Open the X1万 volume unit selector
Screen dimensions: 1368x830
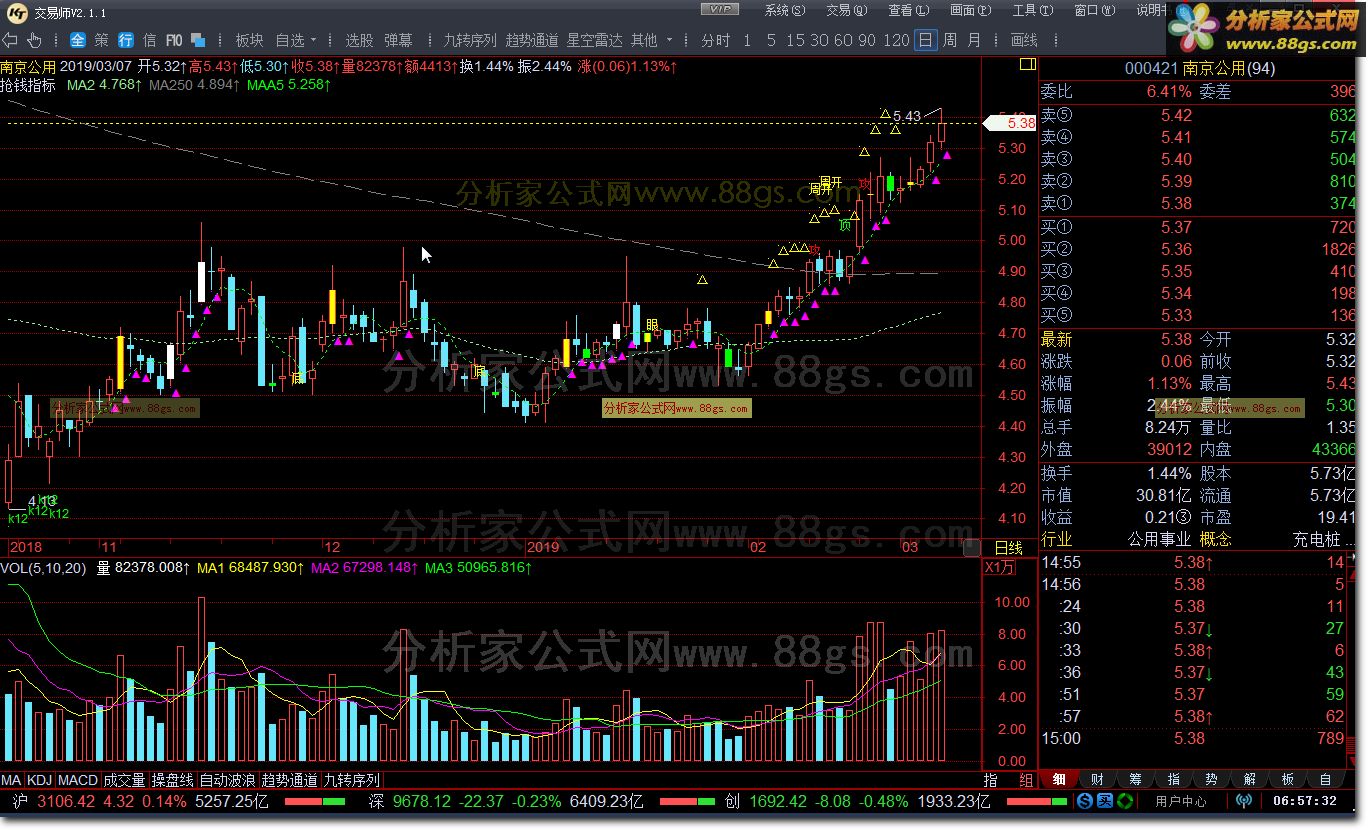click(1000, 568)
